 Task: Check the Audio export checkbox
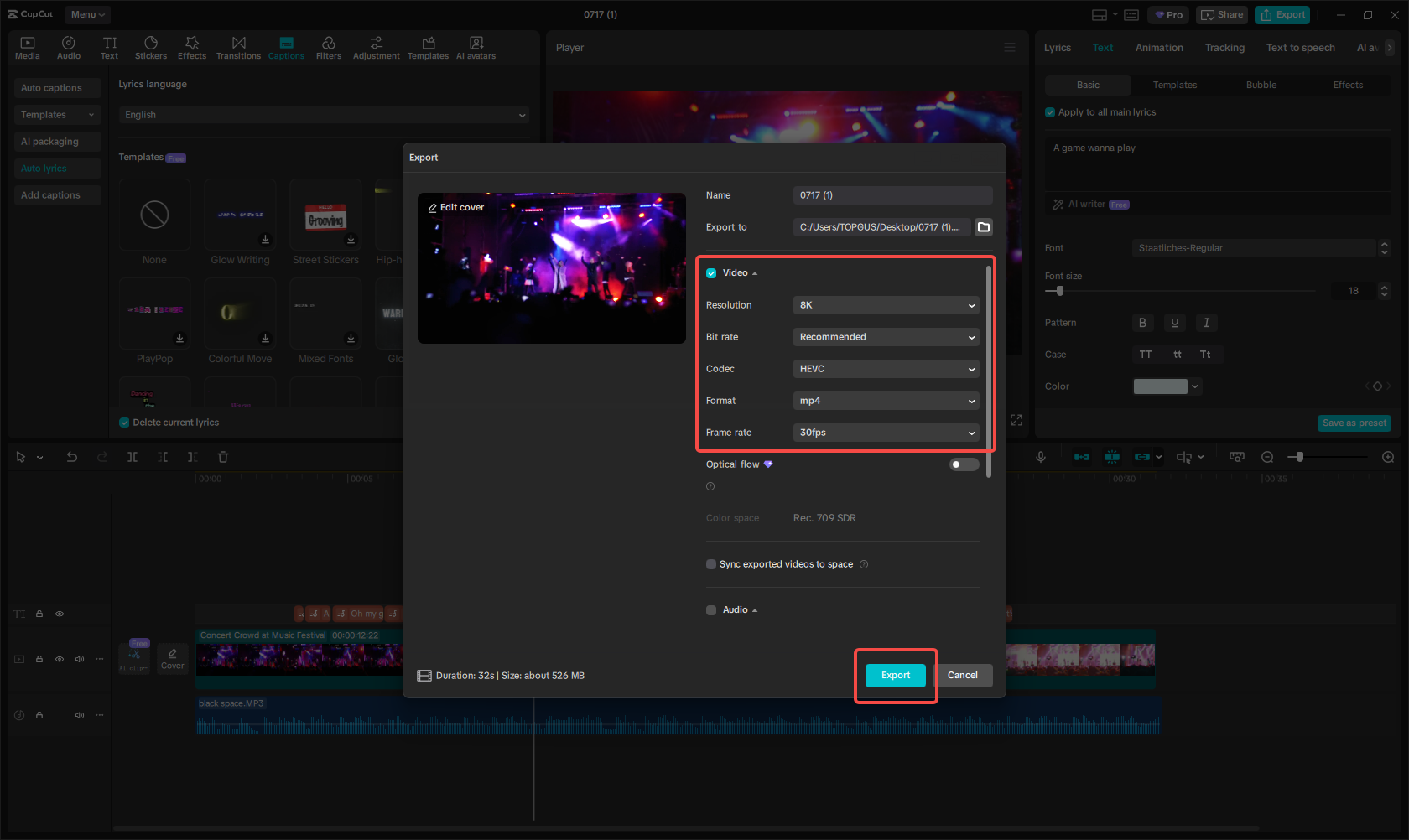tap(711, 610)
